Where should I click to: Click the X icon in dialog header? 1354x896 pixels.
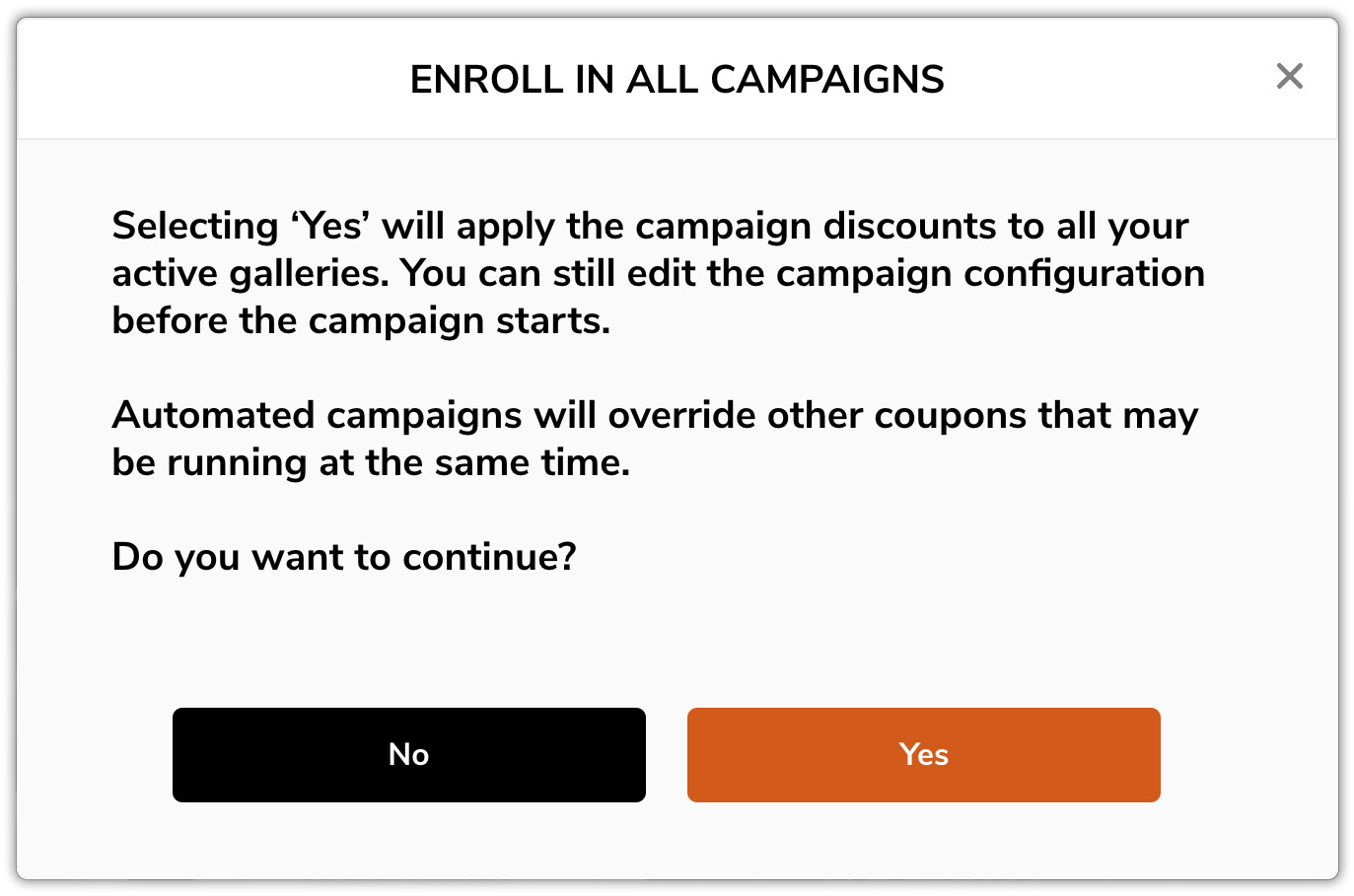[1289, 76]
